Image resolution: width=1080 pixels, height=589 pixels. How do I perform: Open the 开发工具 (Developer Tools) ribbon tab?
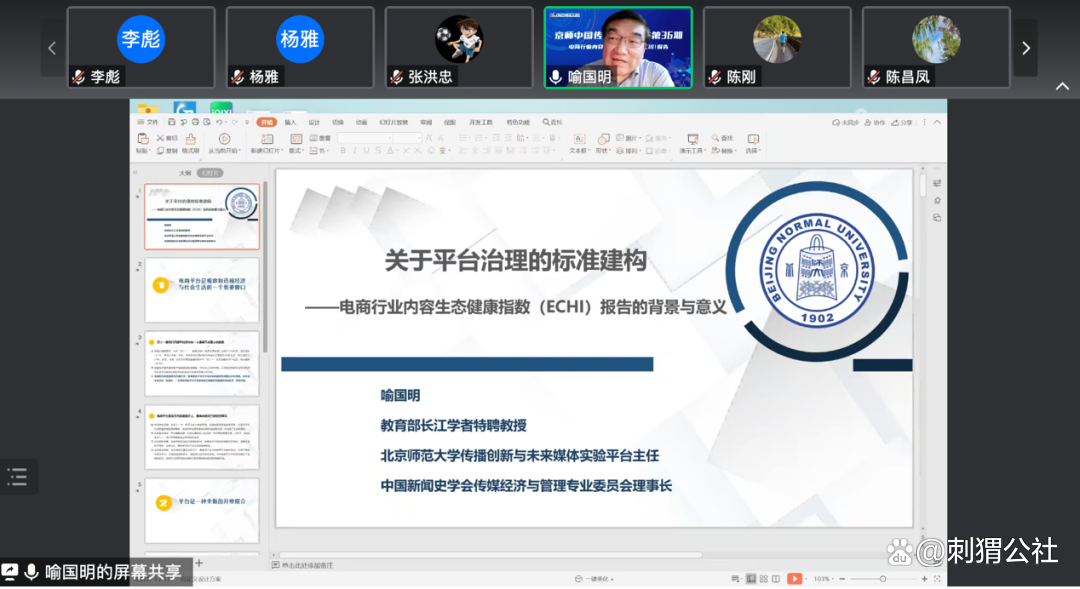coord(481,122)
